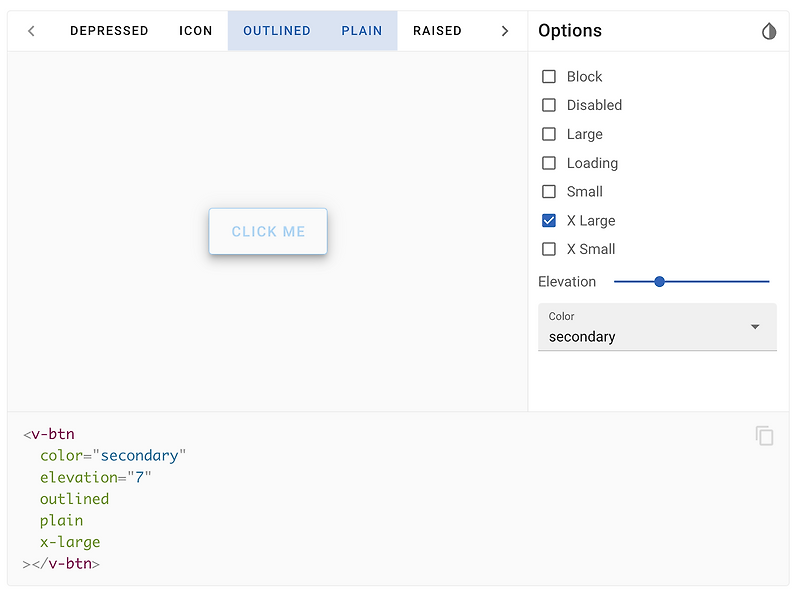
Task: Enable the Disabled option checkbox
Action: coord(549,105)
